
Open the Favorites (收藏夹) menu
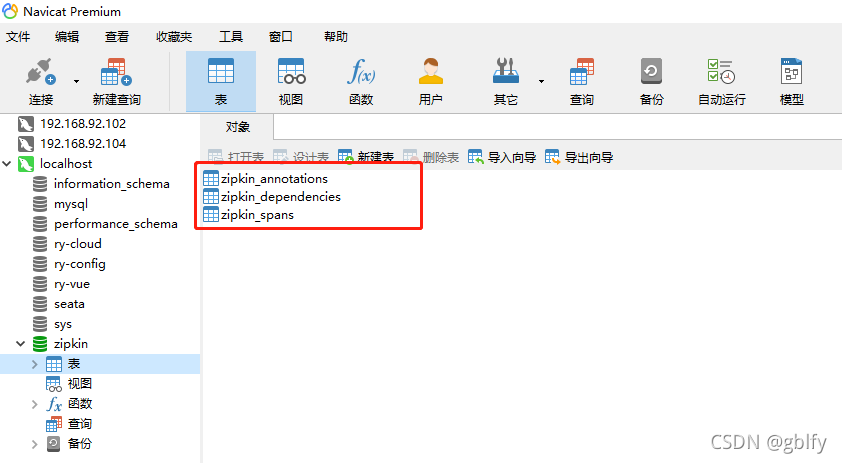click(174, 37)
